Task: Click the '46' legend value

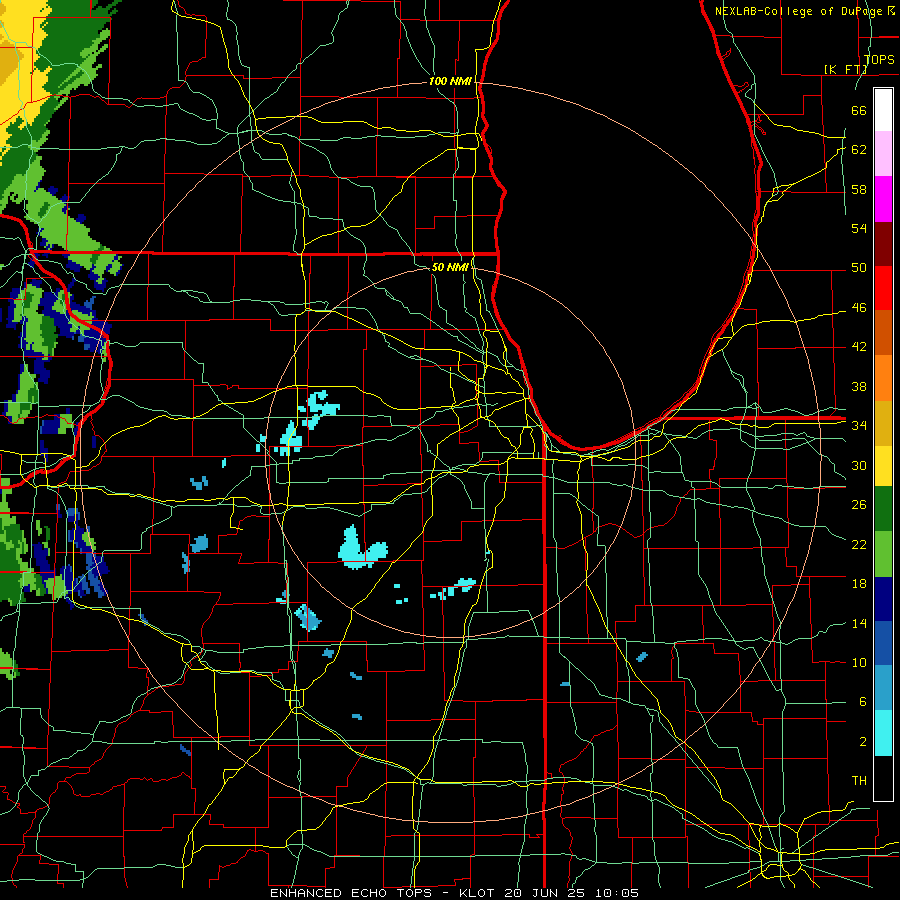Action: 859,308
